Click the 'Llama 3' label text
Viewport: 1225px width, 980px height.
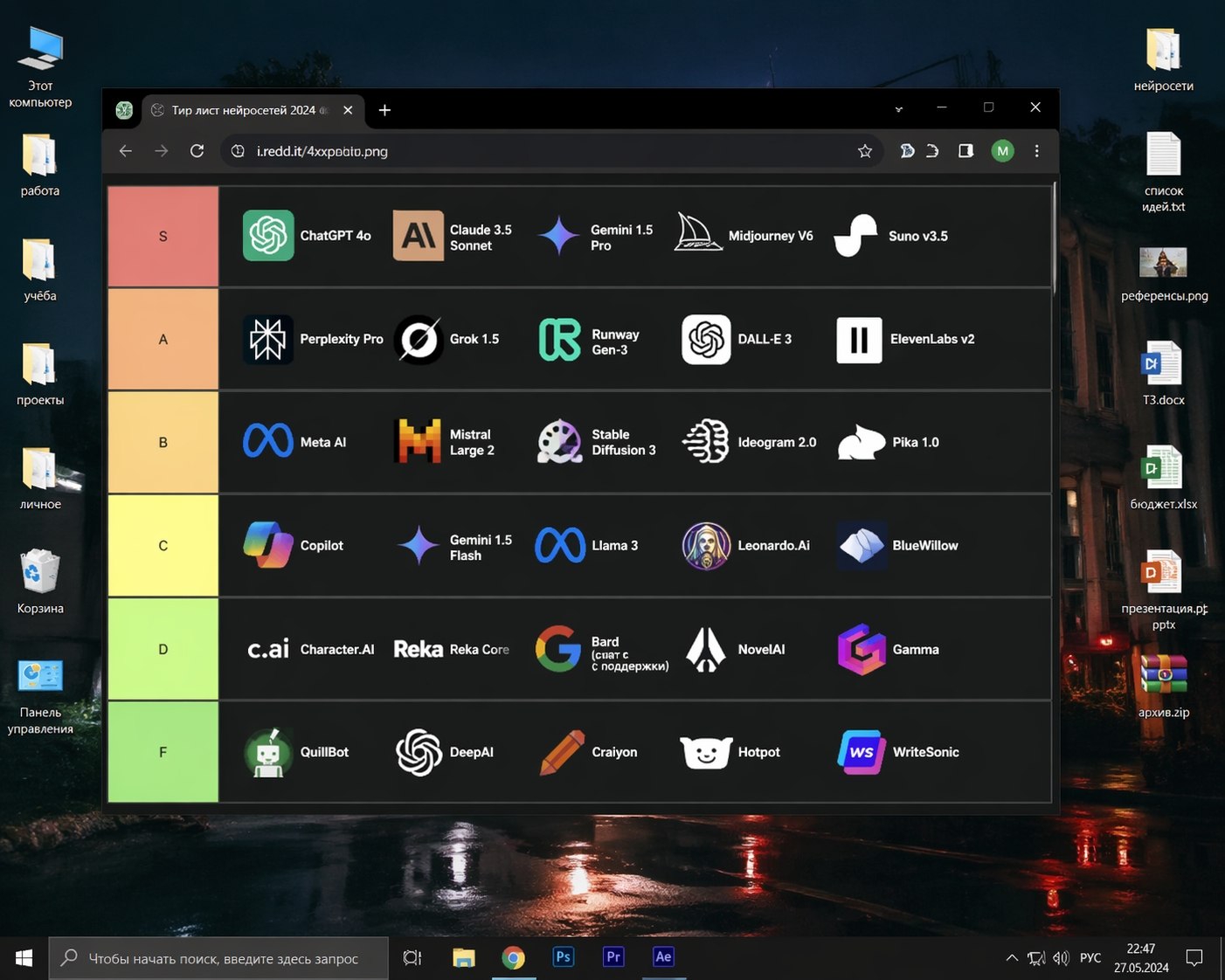pos(615,545)
